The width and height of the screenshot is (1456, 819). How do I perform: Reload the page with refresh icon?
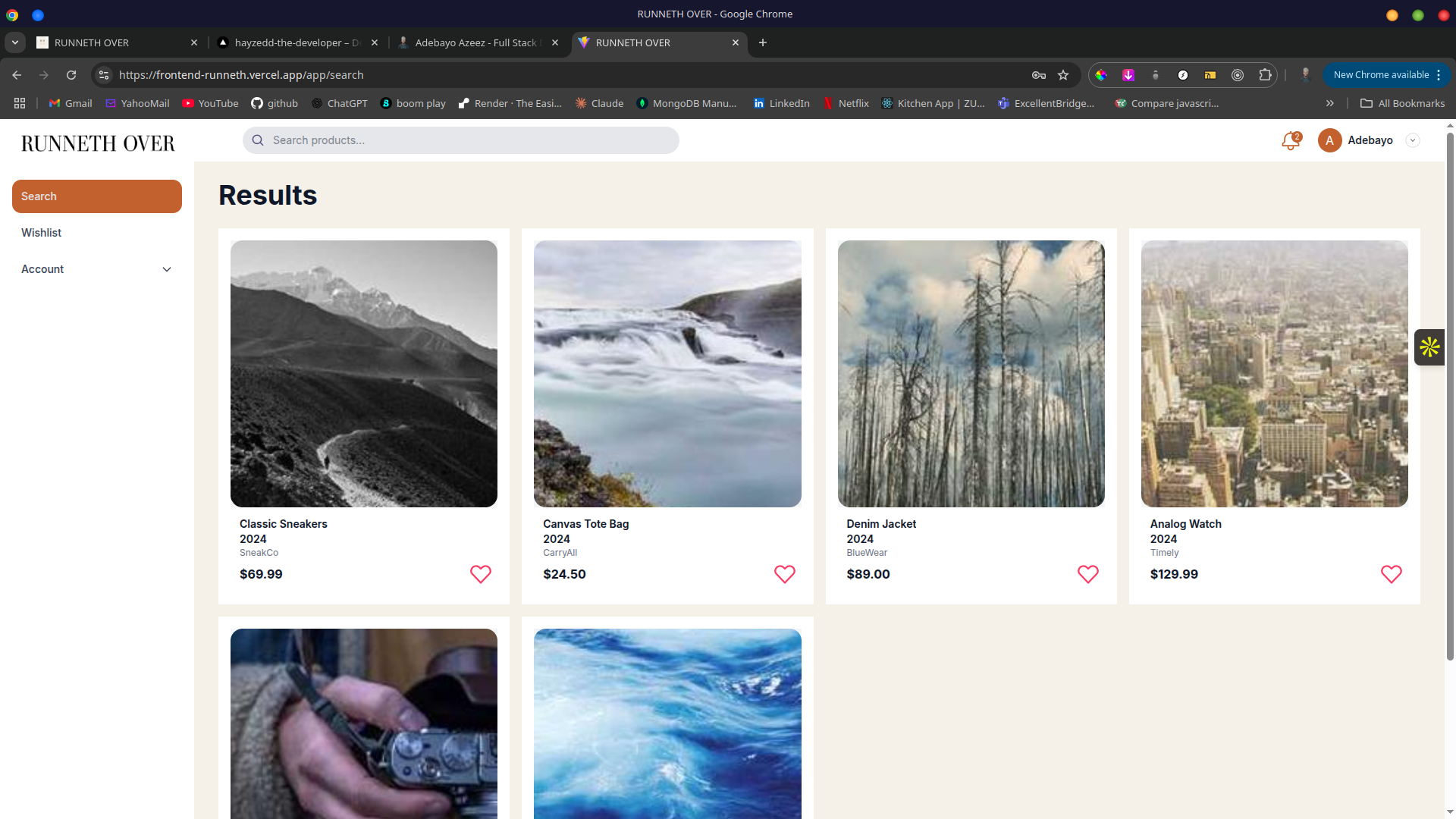(71, 75)
